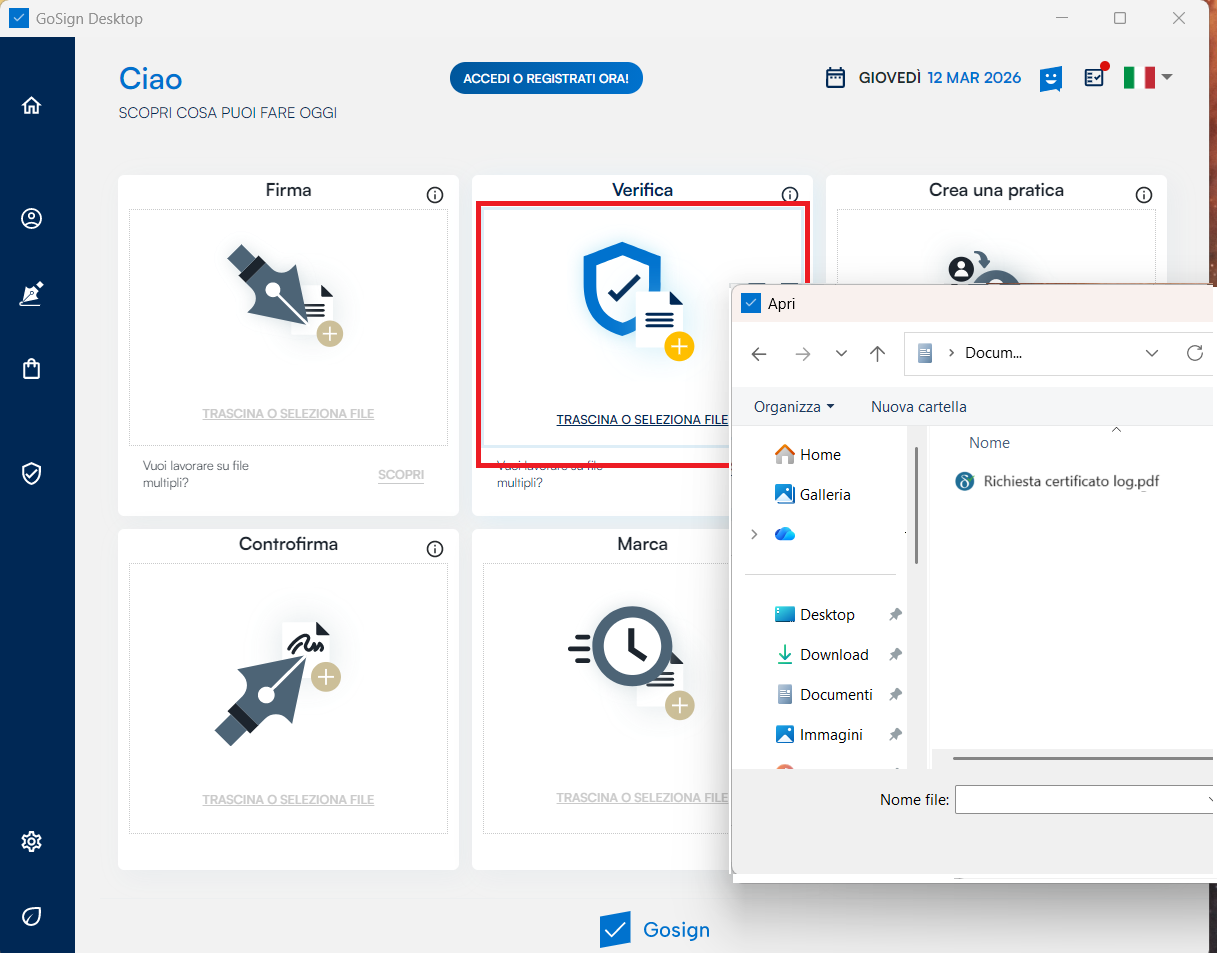Open the checklist notifications icon

(x=1095, y=77)
